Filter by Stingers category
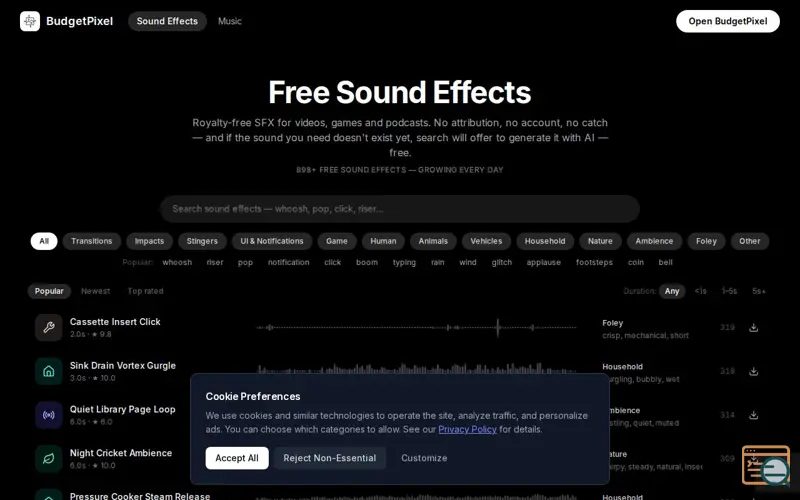This screenshot has height=500, width=800. click(202, 241)
